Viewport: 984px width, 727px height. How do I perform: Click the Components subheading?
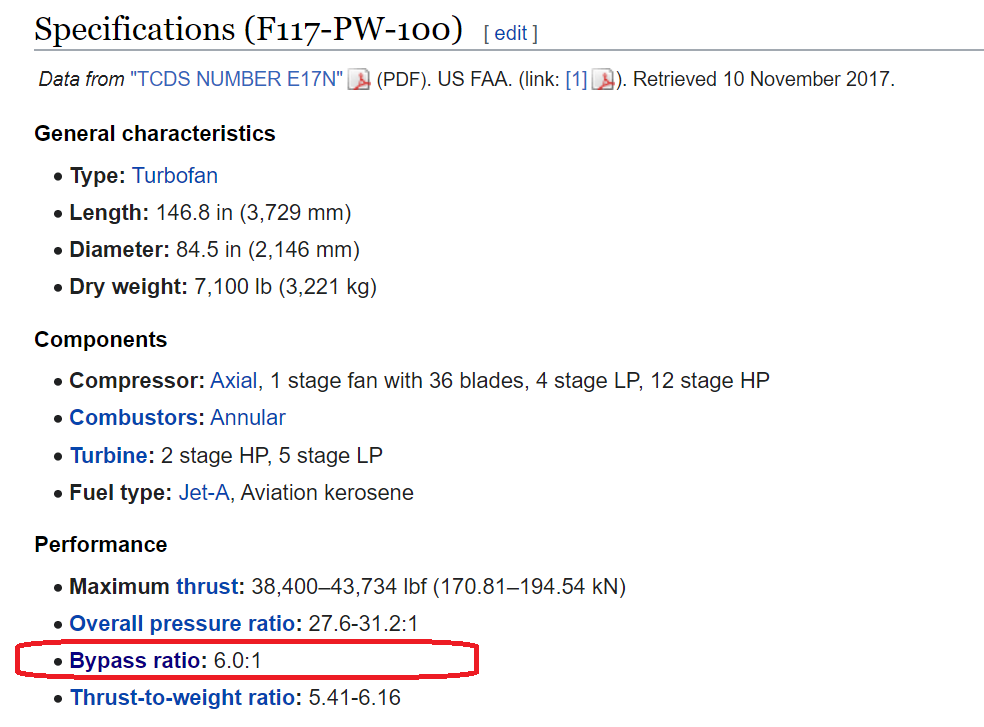tap(100, 340)
